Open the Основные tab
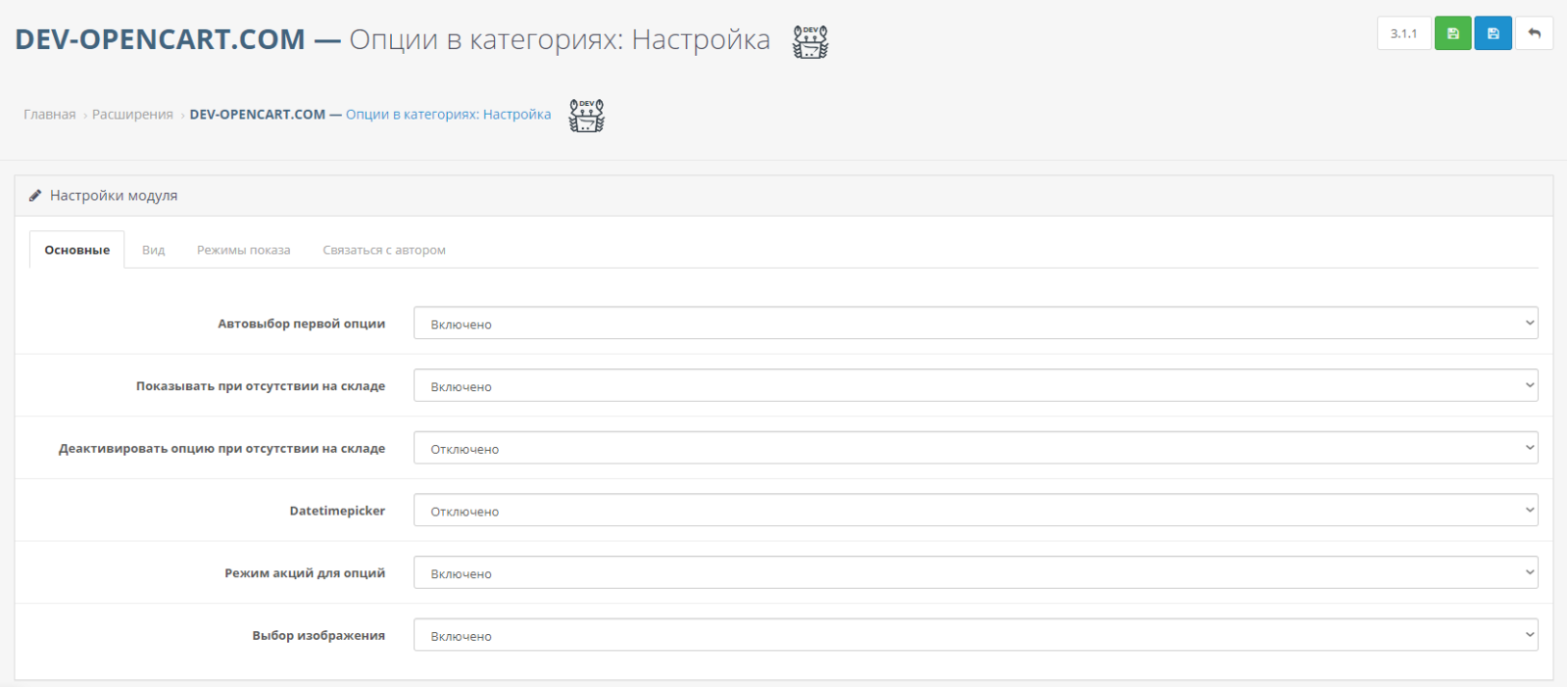Image resolution: width=1568 pixels, height=687 pixels. click(x=77, y=250)
